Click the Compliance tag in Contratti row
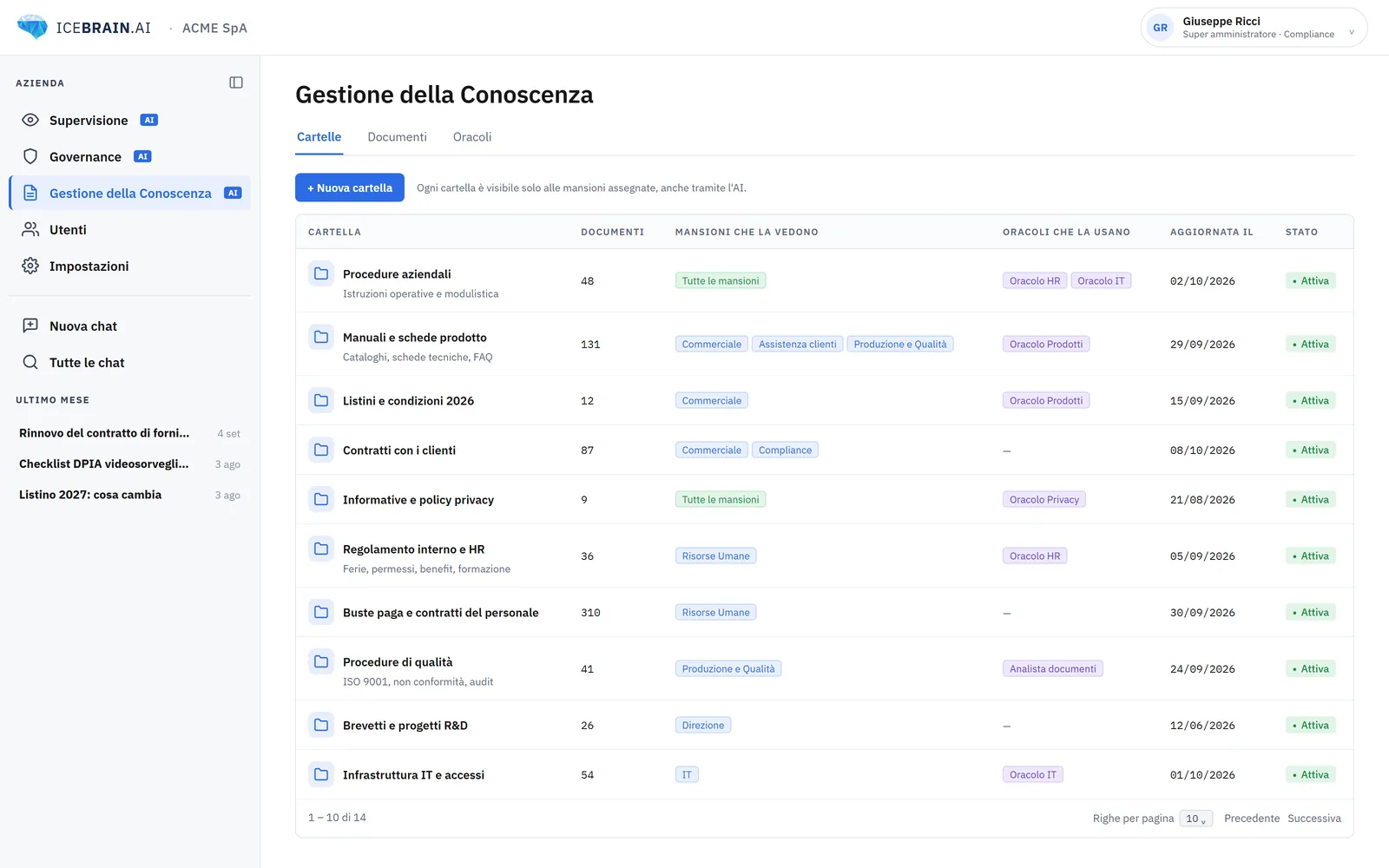 tap(785, 450)
